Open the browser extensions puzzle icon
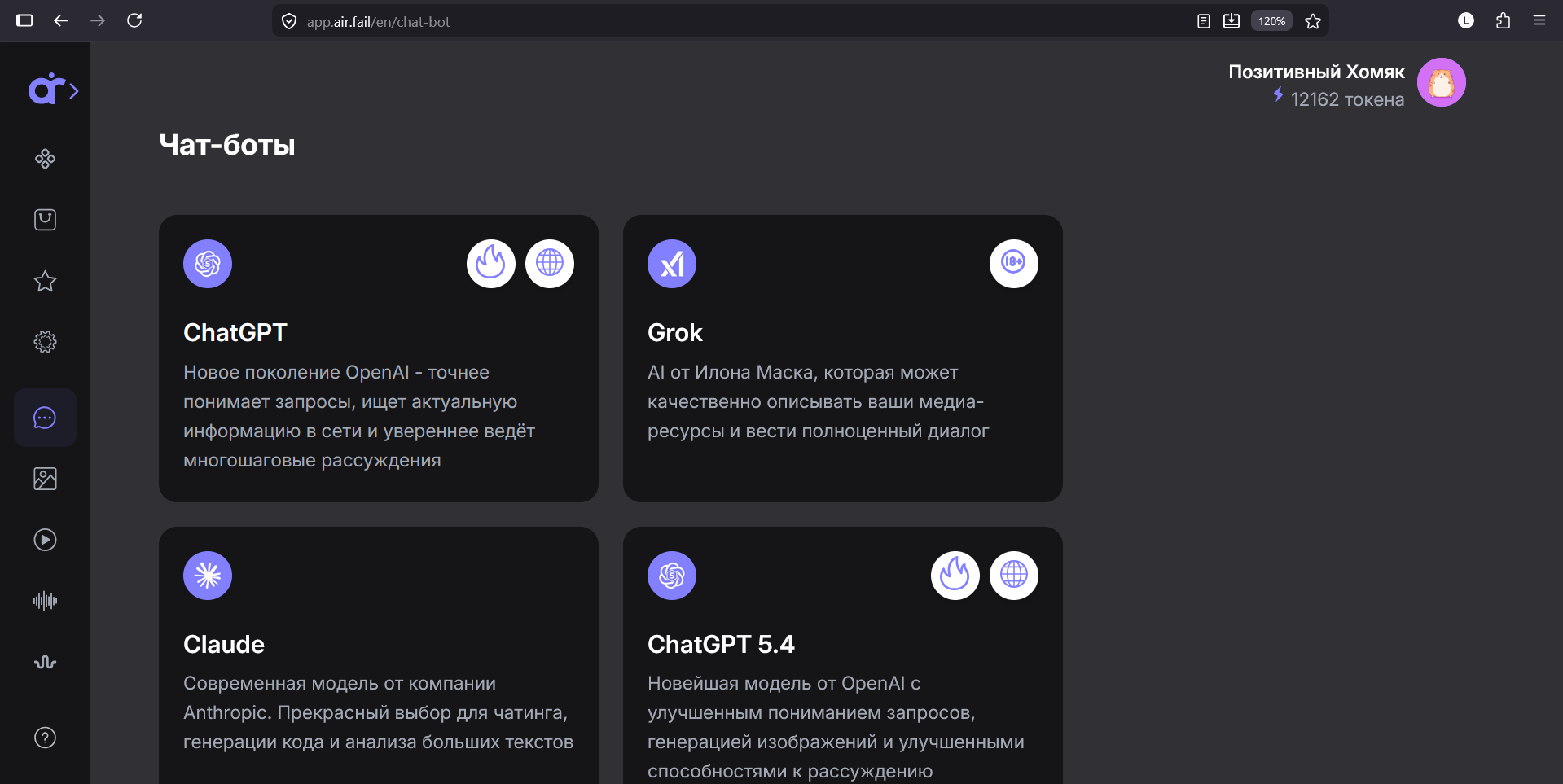This screenshot has width=1563, height=784. pos(1503,21)
